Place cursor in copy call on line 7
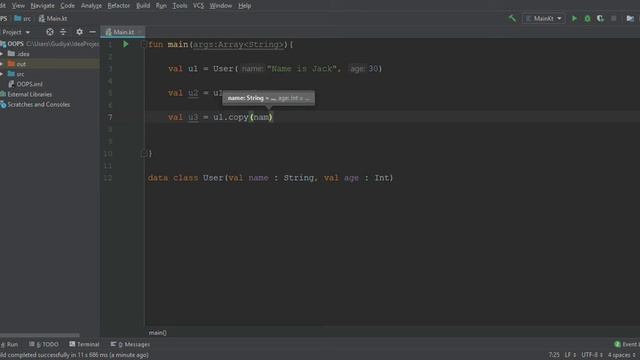 pyautogui.click(x=238, y=117)
